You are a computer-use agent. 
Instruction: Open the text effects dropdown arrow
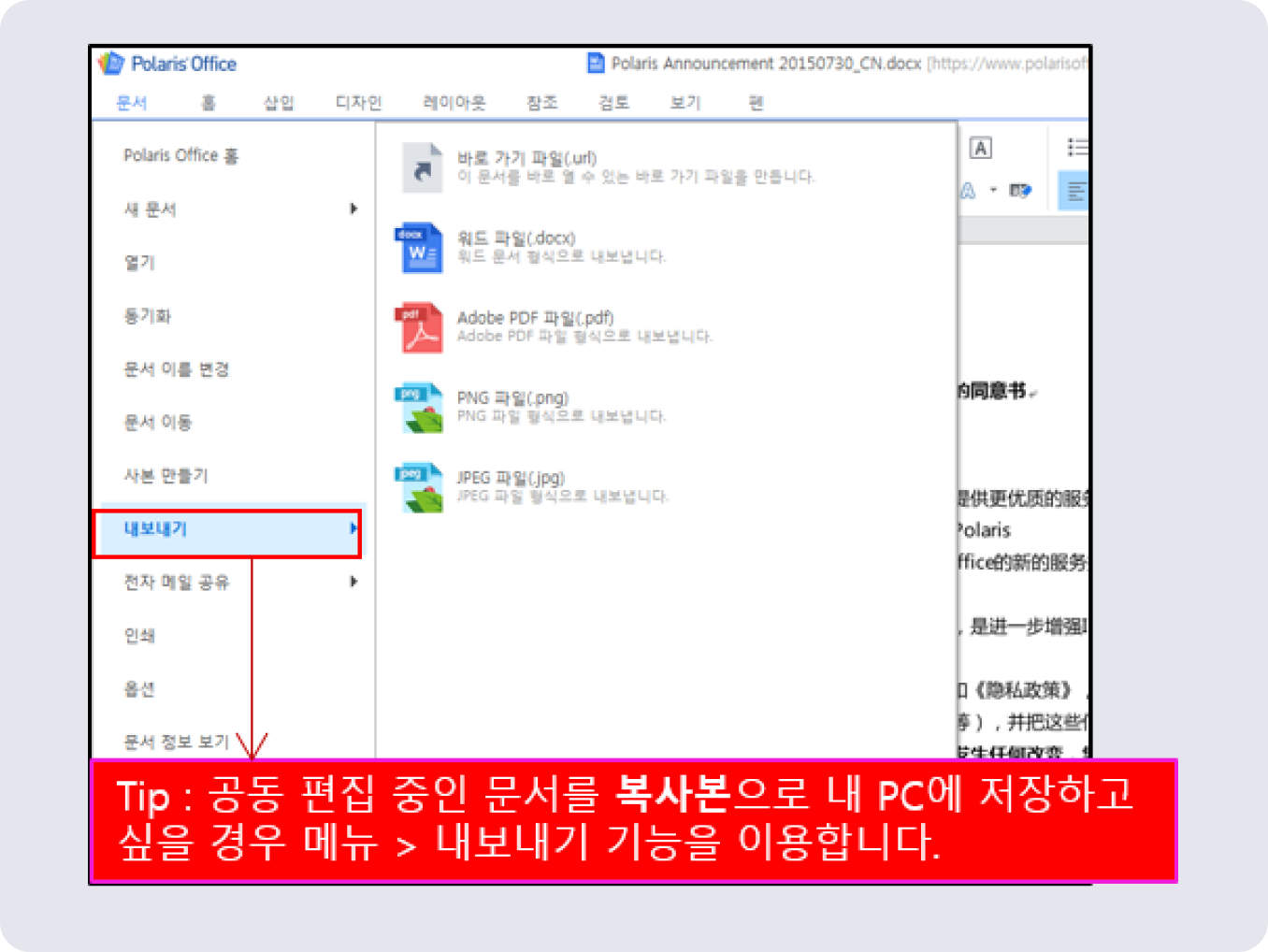993,191
